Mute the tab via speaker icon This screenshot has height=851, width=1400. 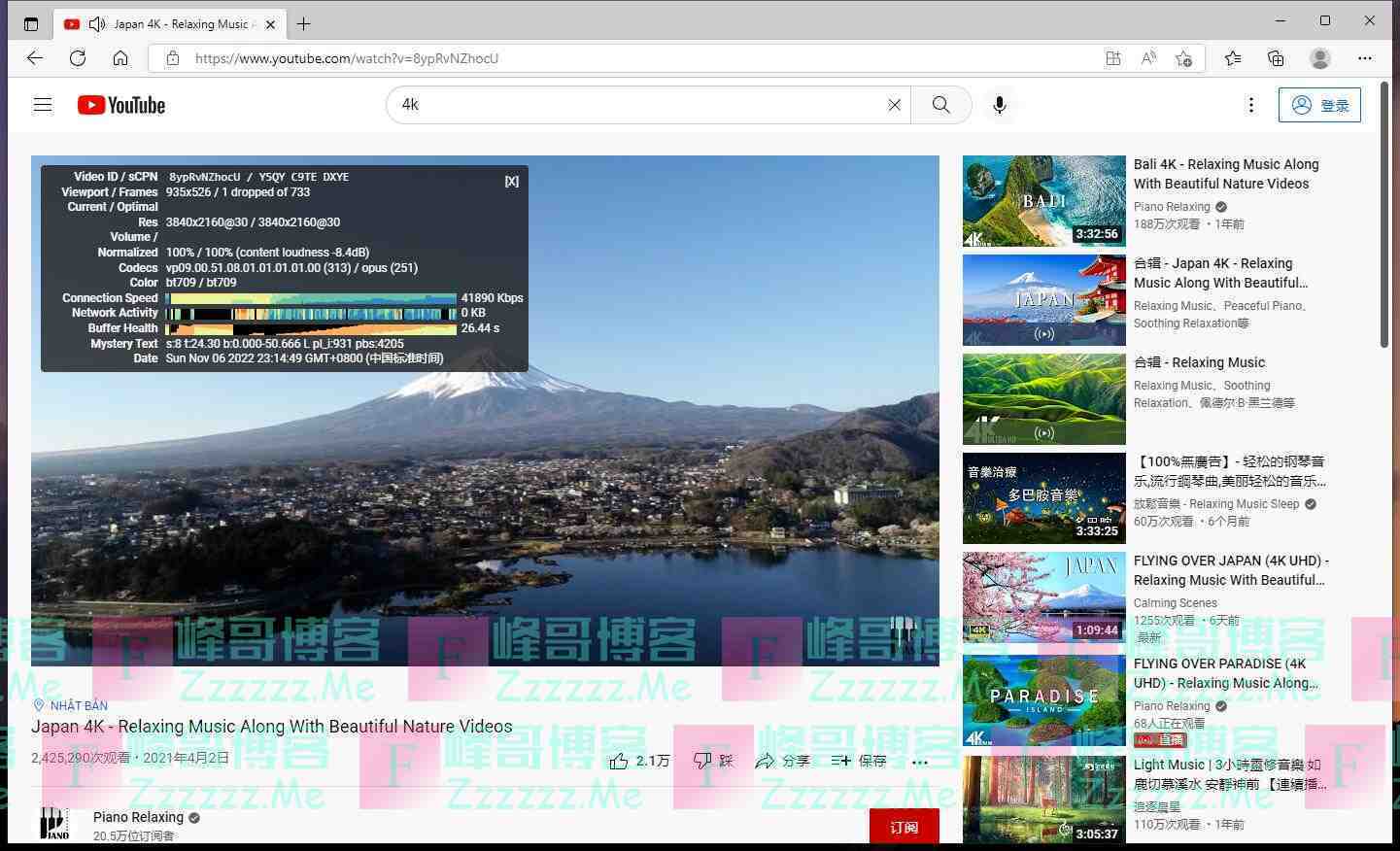click(x=96, y=24)
